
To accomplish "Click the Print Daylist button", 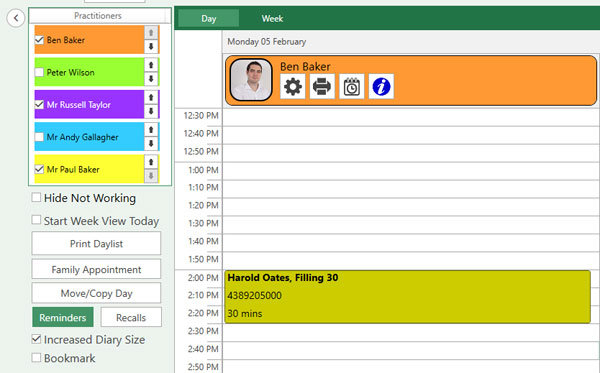I will point(96,243).
